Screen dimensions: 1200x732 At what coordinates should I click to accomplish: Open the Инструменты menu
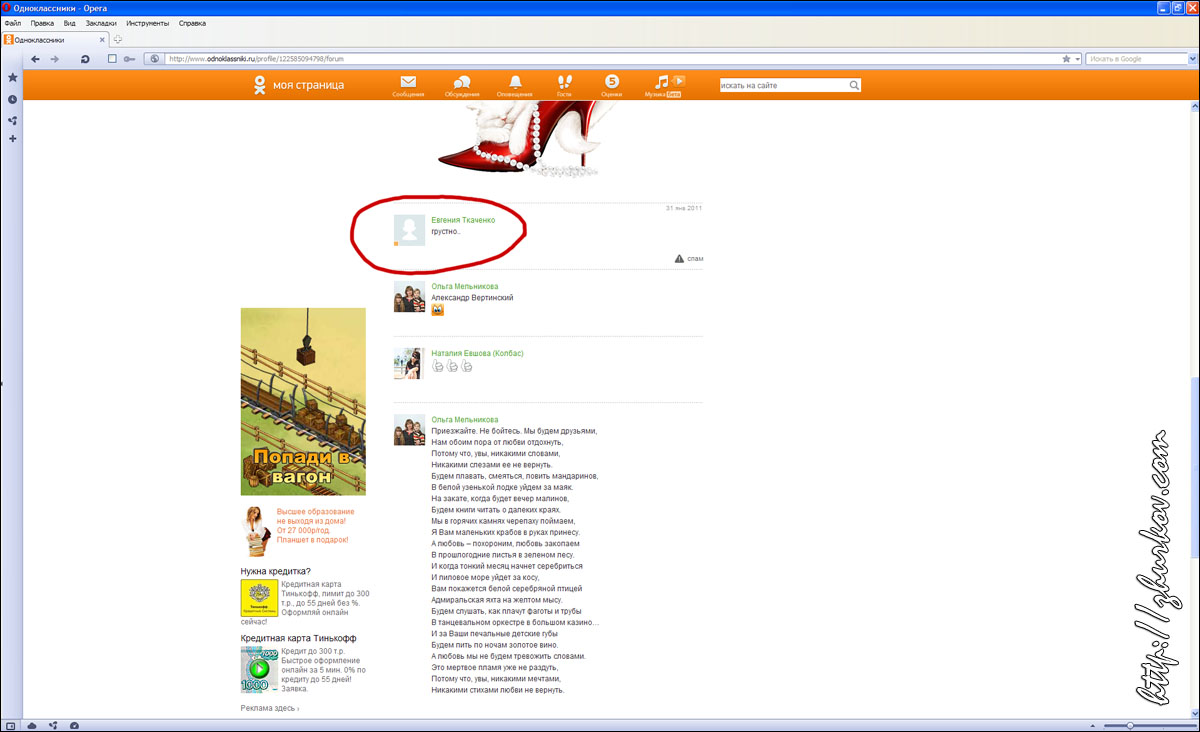coord(147,22)
